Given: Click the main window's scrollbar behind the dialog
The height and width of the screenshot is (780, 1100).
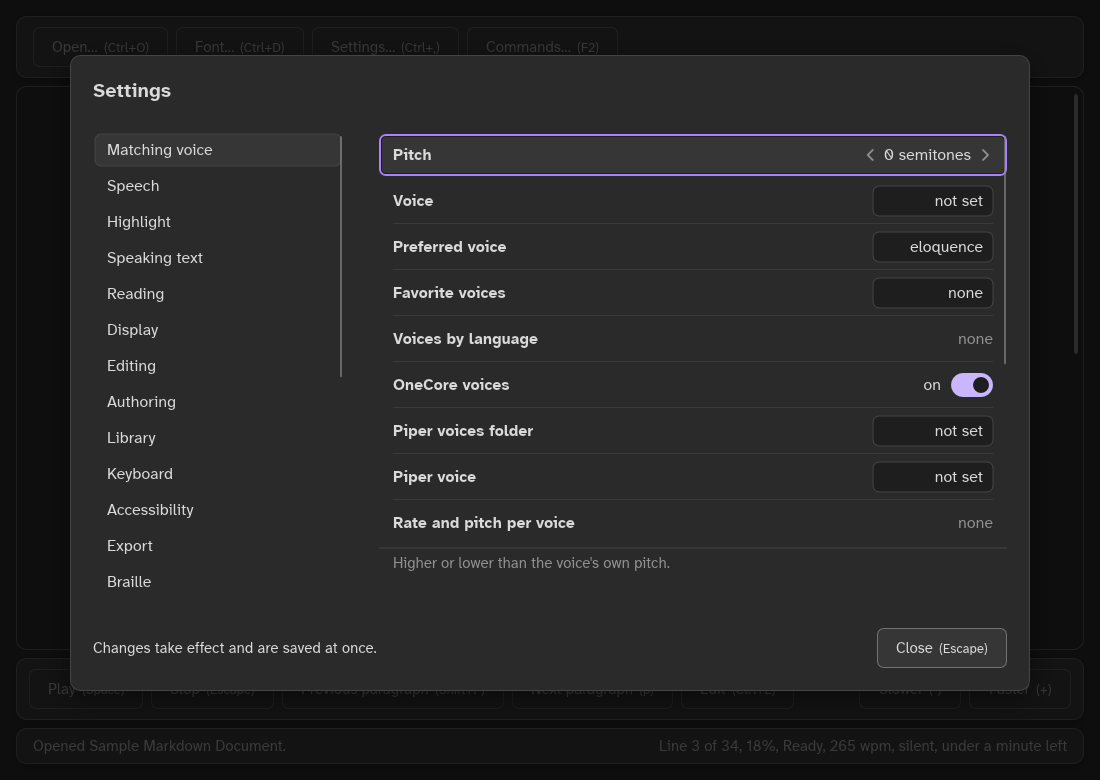Looking at the screenshot, I should 1076,224.
